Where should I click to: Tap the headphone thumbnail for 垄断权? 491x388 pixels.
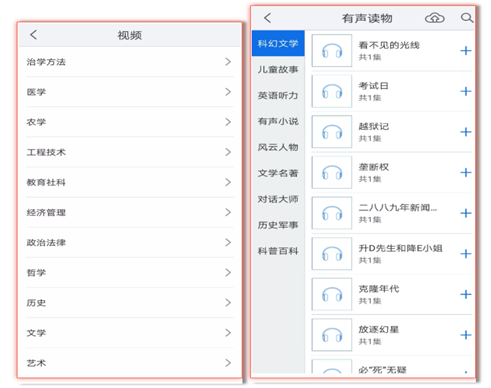click(x=332, y=172)
